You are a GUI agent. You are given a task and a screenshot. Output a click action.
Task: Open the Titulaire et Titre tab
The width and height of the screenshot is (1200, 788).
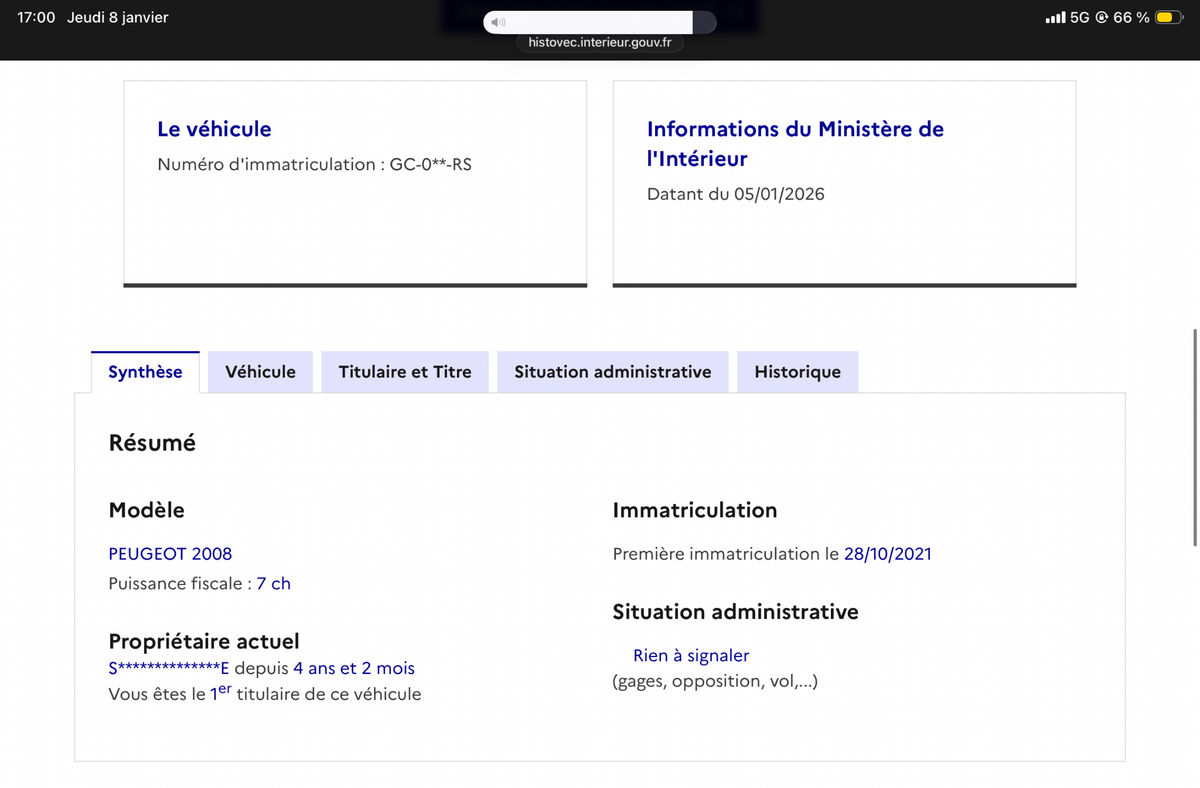point(405,372)
